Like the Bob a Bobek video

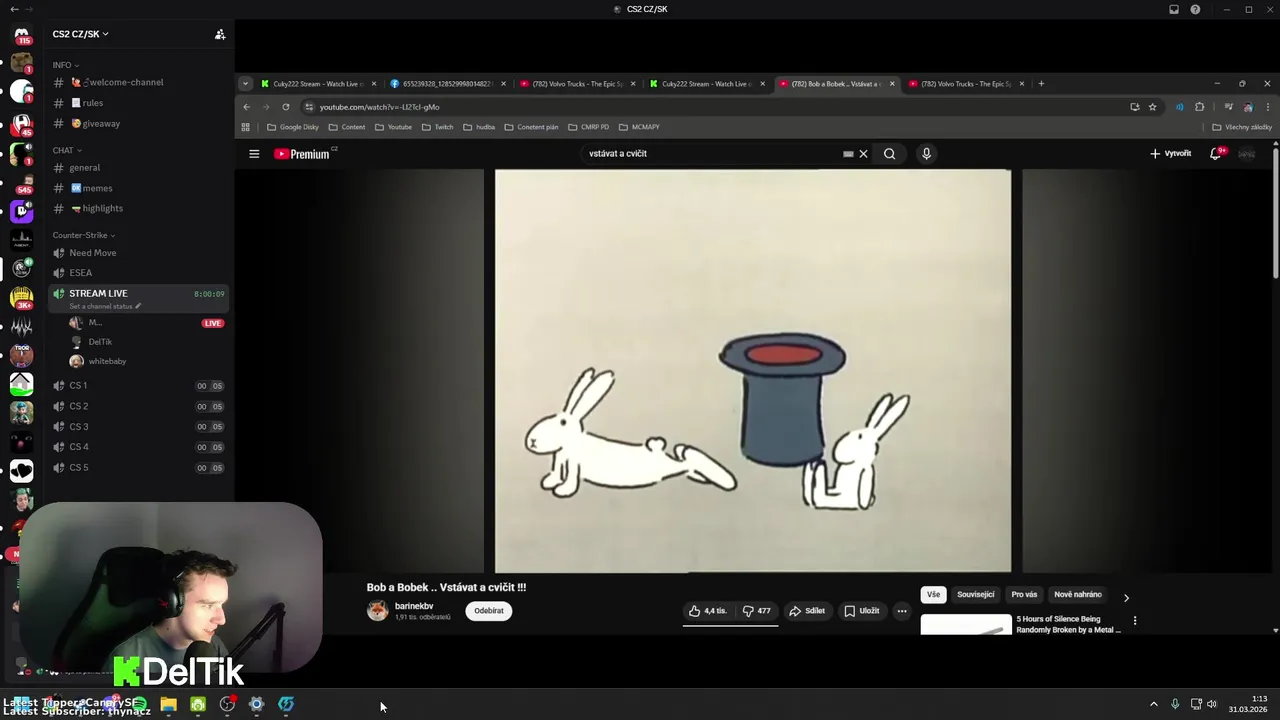[x=708, y=611]
